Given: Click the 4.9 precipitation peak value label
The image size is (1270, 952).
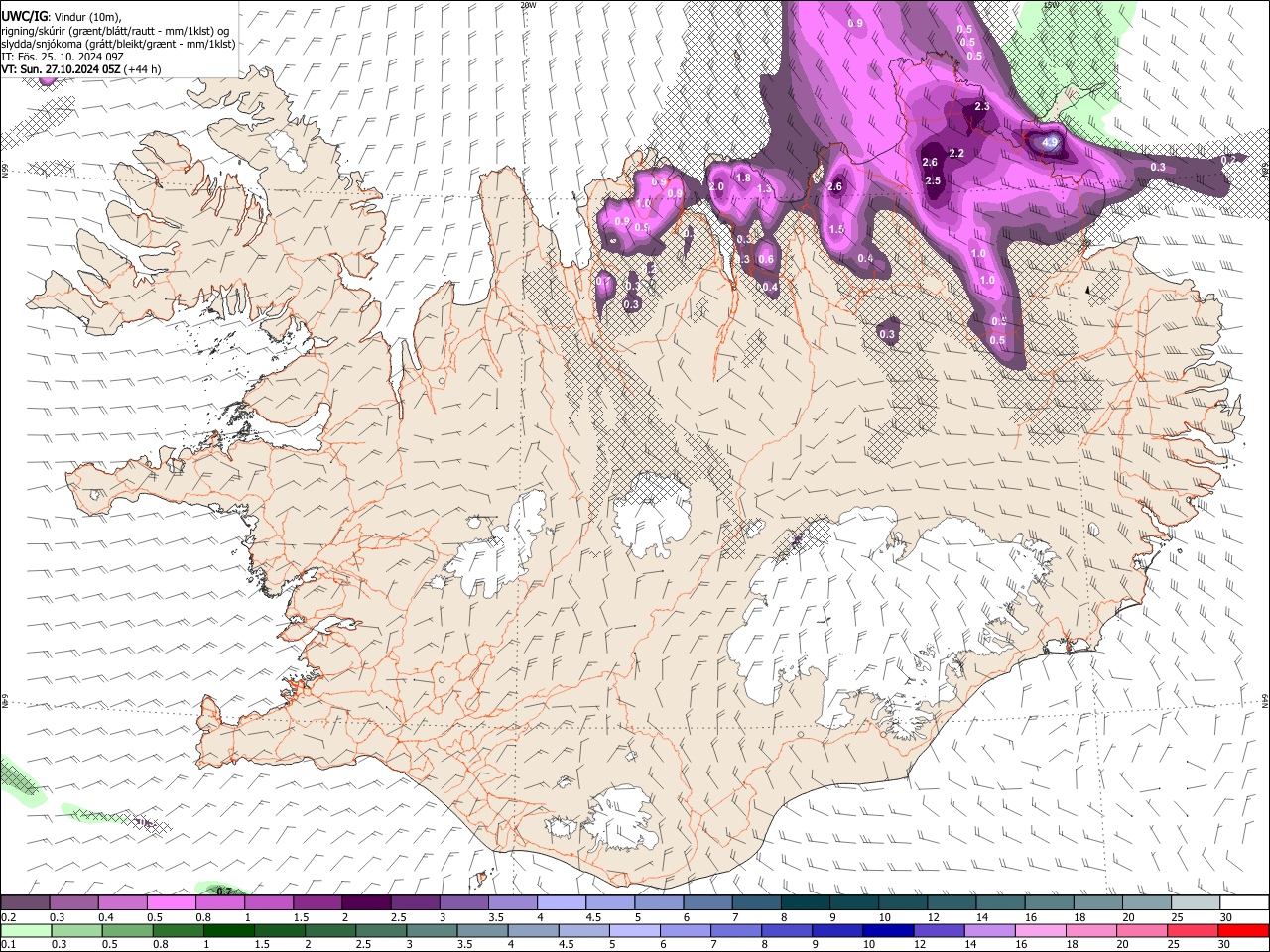Looking at the screenshot, I should 1050,143.
